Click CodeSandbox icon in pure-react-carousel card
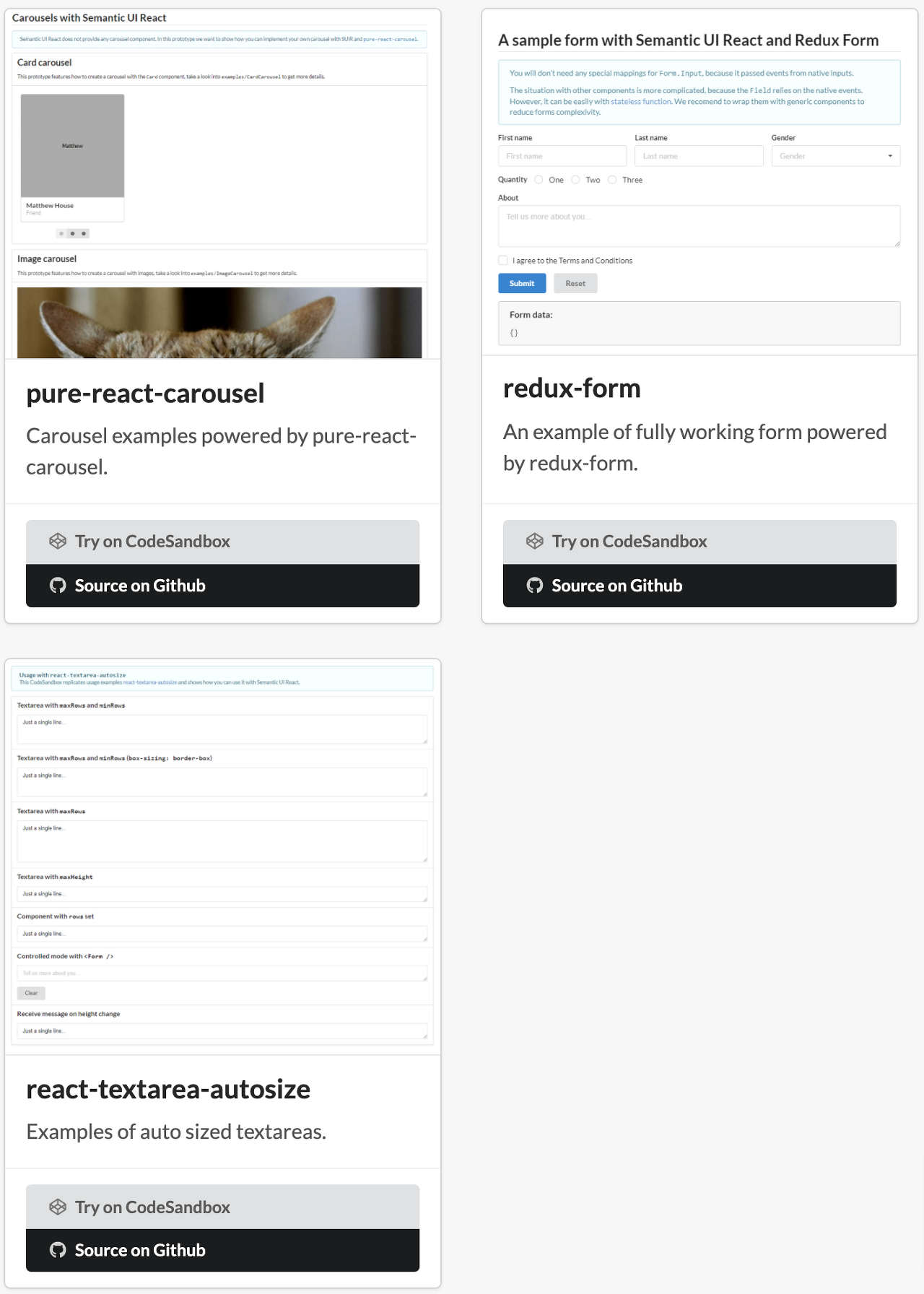The width and height of the screenshot is (924, 1294). coord(58,542)
